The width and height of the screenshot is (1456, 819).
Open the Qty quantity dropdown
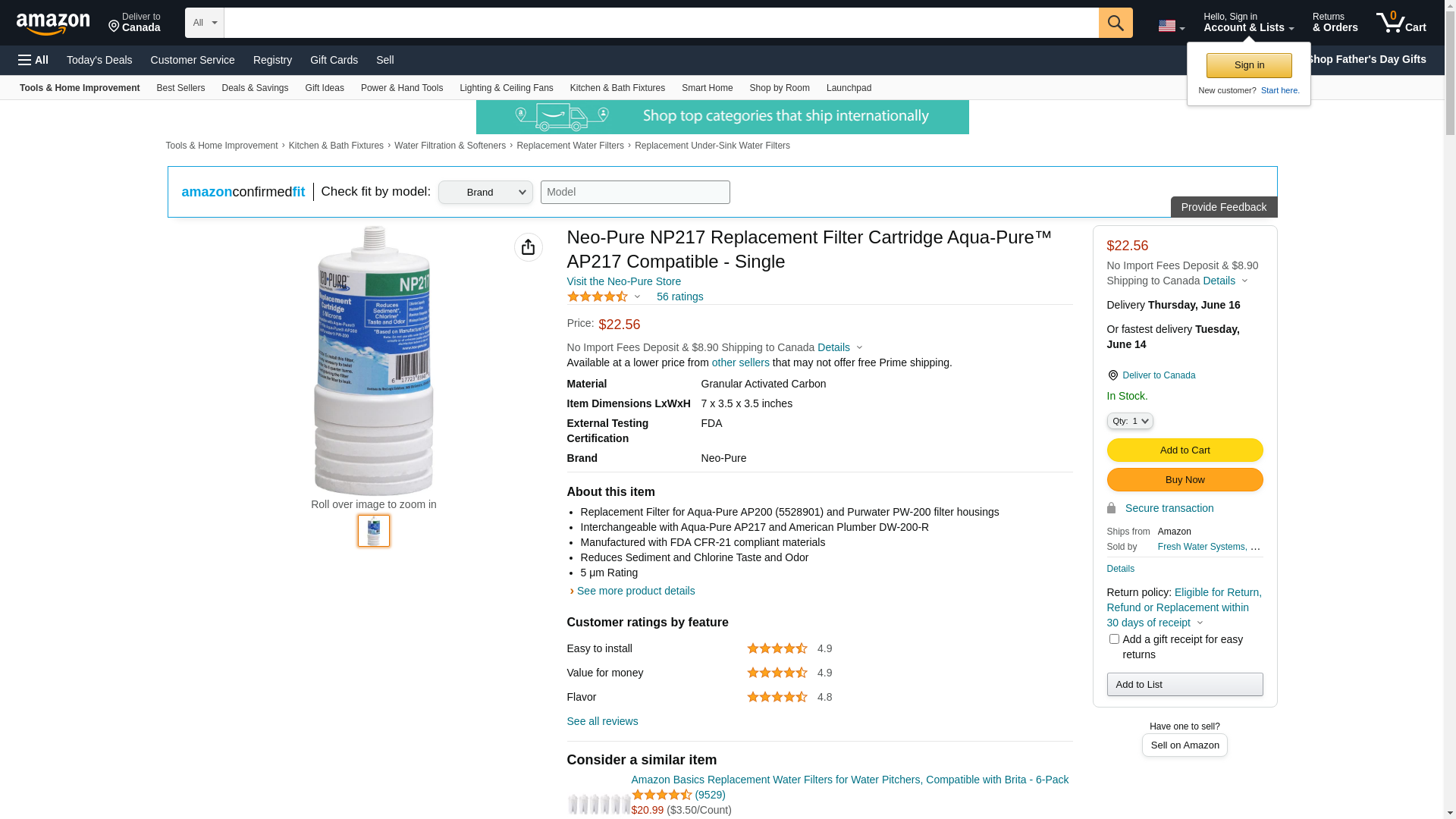1130,421
